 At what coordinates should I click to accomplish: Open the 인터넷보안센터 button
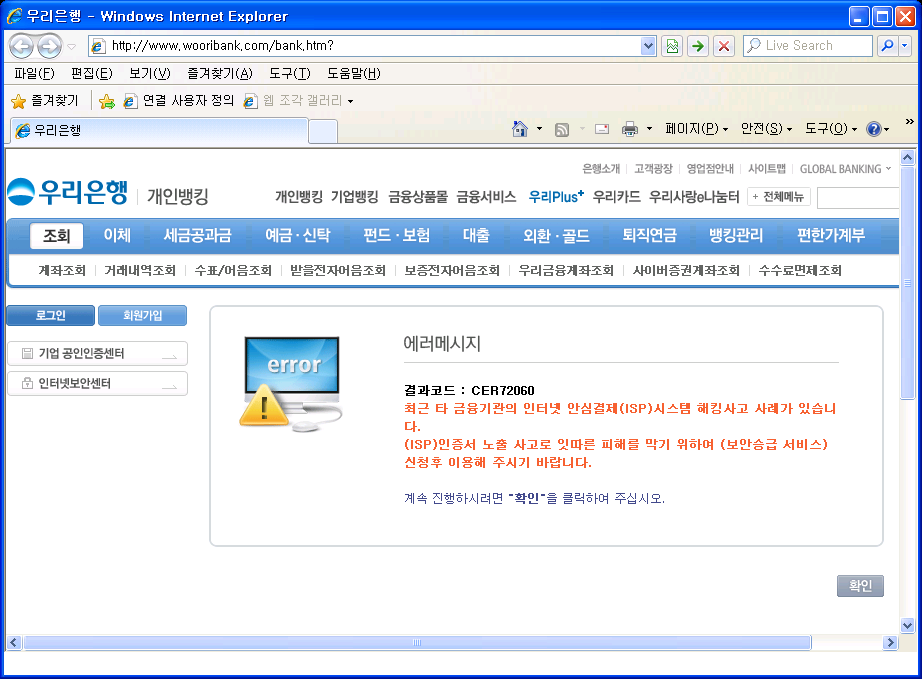coord(98,383)
